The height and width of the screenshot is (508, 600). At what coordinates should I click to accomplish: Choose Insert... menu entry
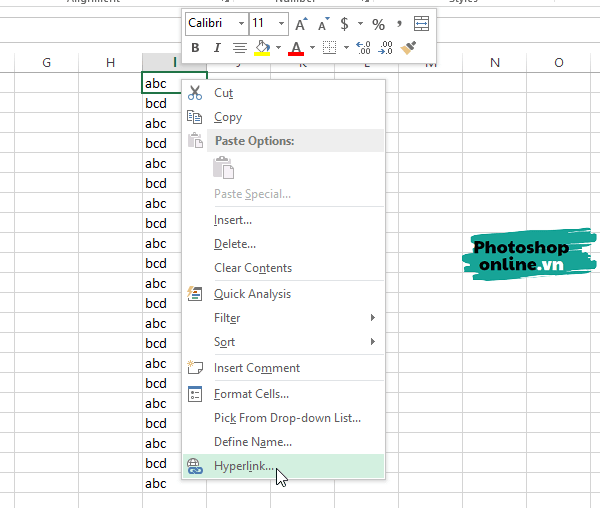[x=284, y=220]
